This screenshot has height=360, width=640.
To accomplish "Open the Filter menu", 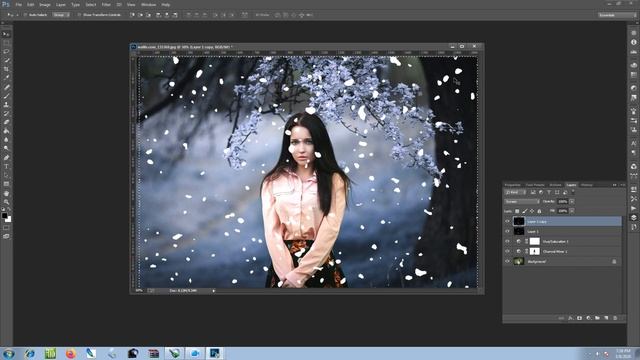I will (106, 4).
